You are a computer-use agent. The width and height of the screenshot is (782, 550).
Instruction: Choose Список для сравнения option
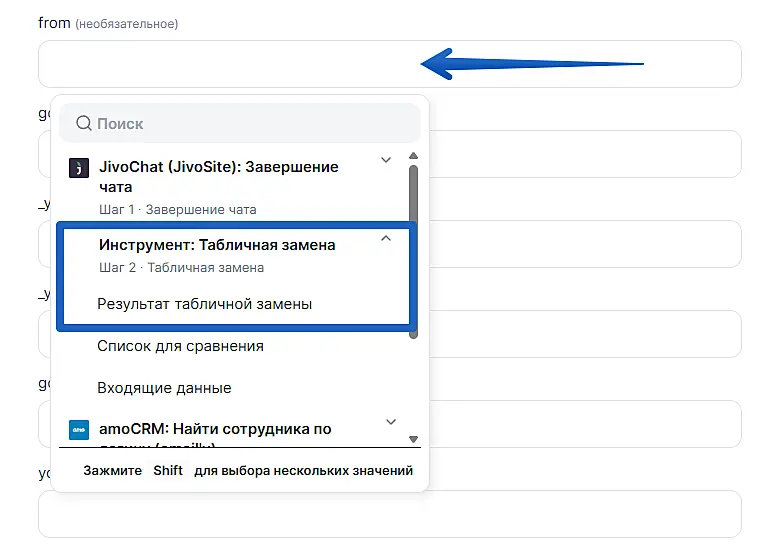[180, 346]
